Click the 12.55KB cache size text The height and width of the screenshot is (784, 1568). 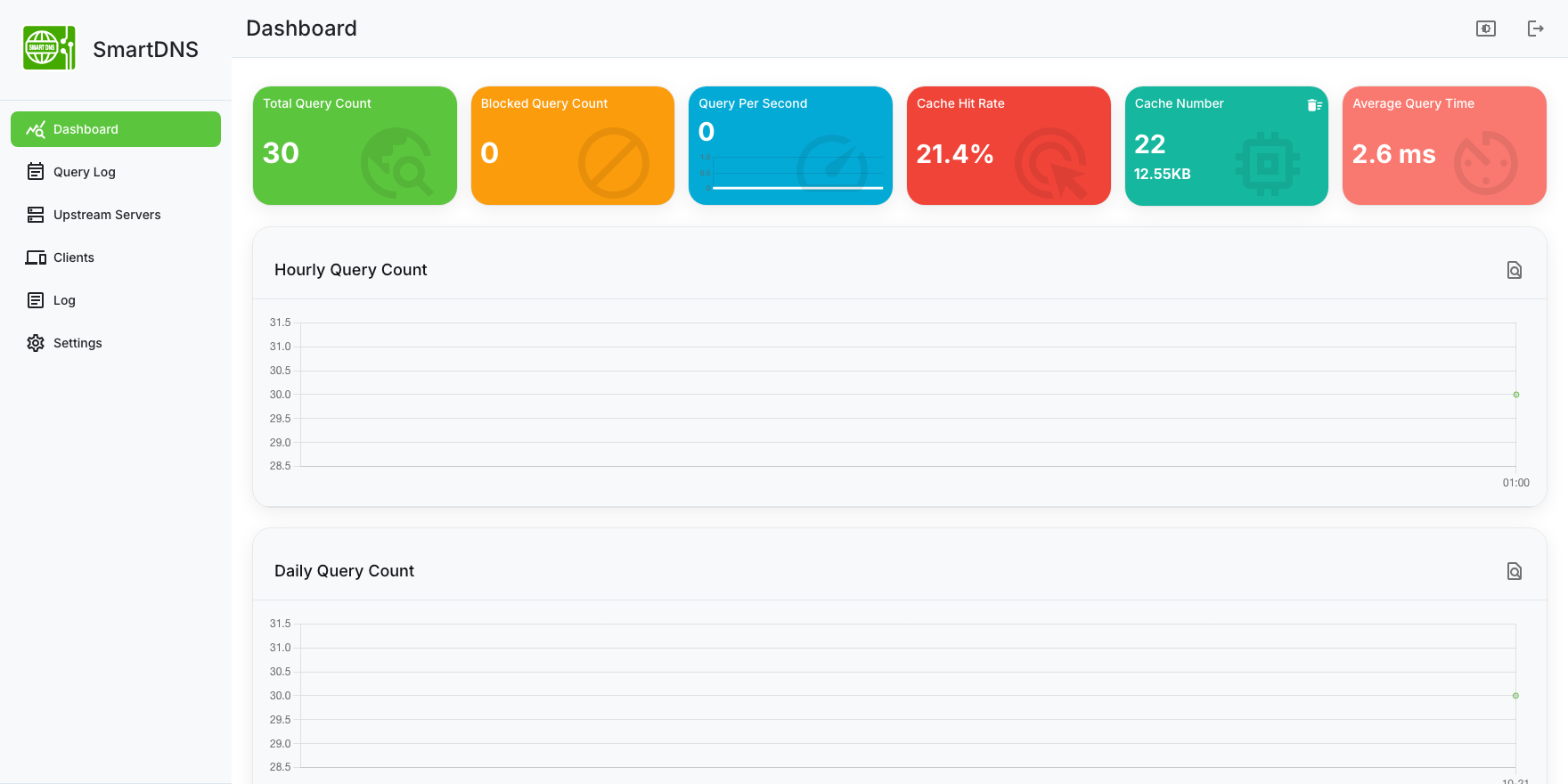pyautogui.click(x=1162, y=174)
